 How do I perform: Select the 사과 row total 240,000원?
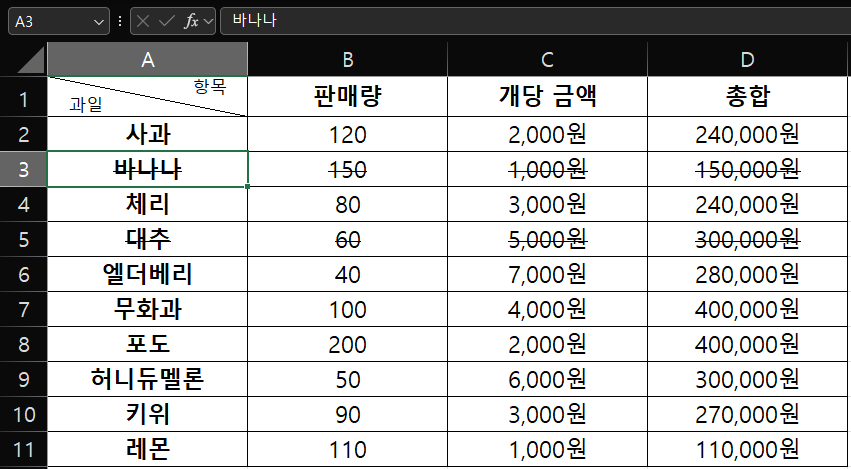(747, 134)
